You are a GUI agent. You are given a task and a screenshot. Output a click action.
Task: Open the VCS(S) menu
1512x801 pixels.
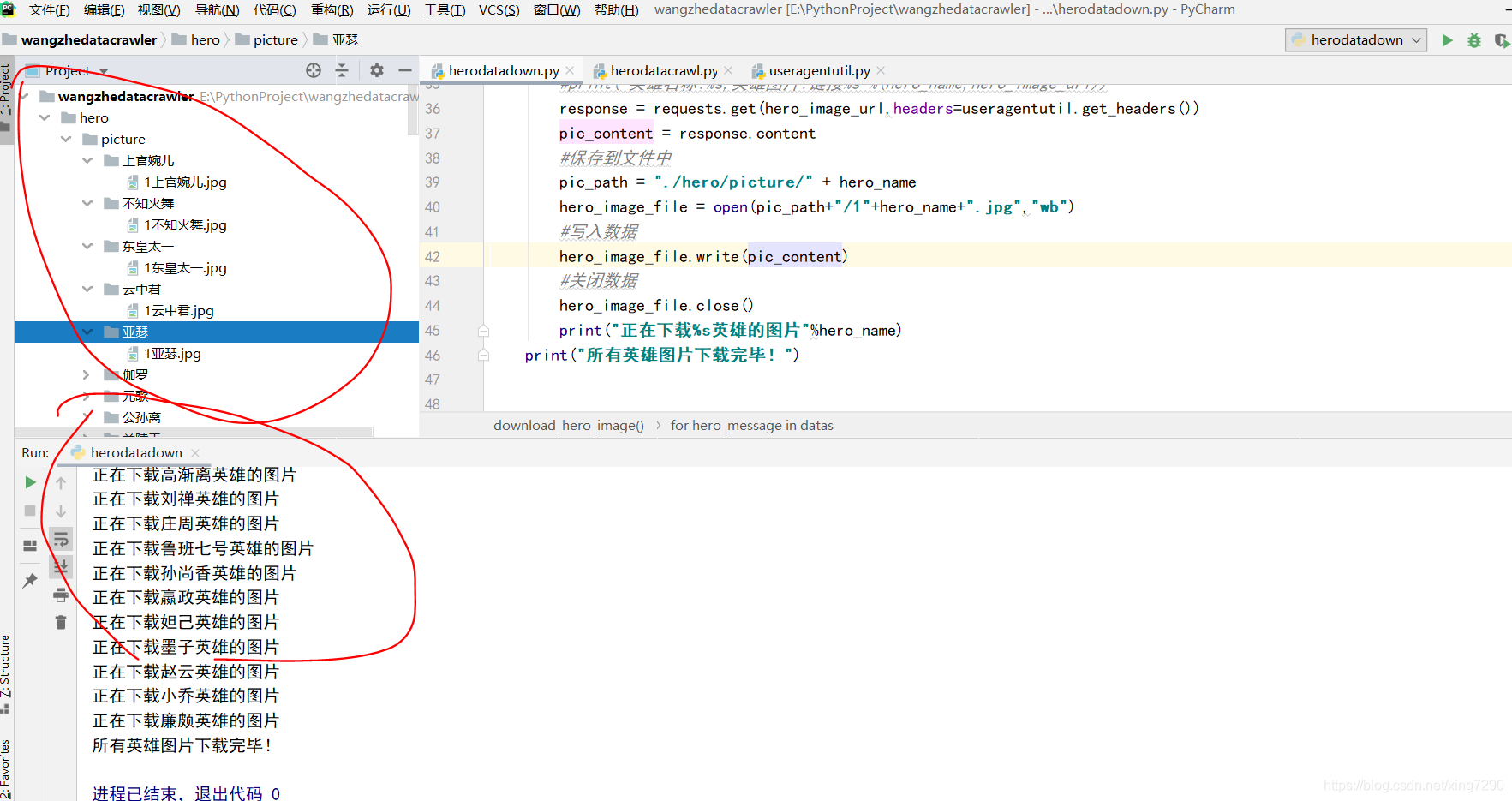tap(499, 10)
